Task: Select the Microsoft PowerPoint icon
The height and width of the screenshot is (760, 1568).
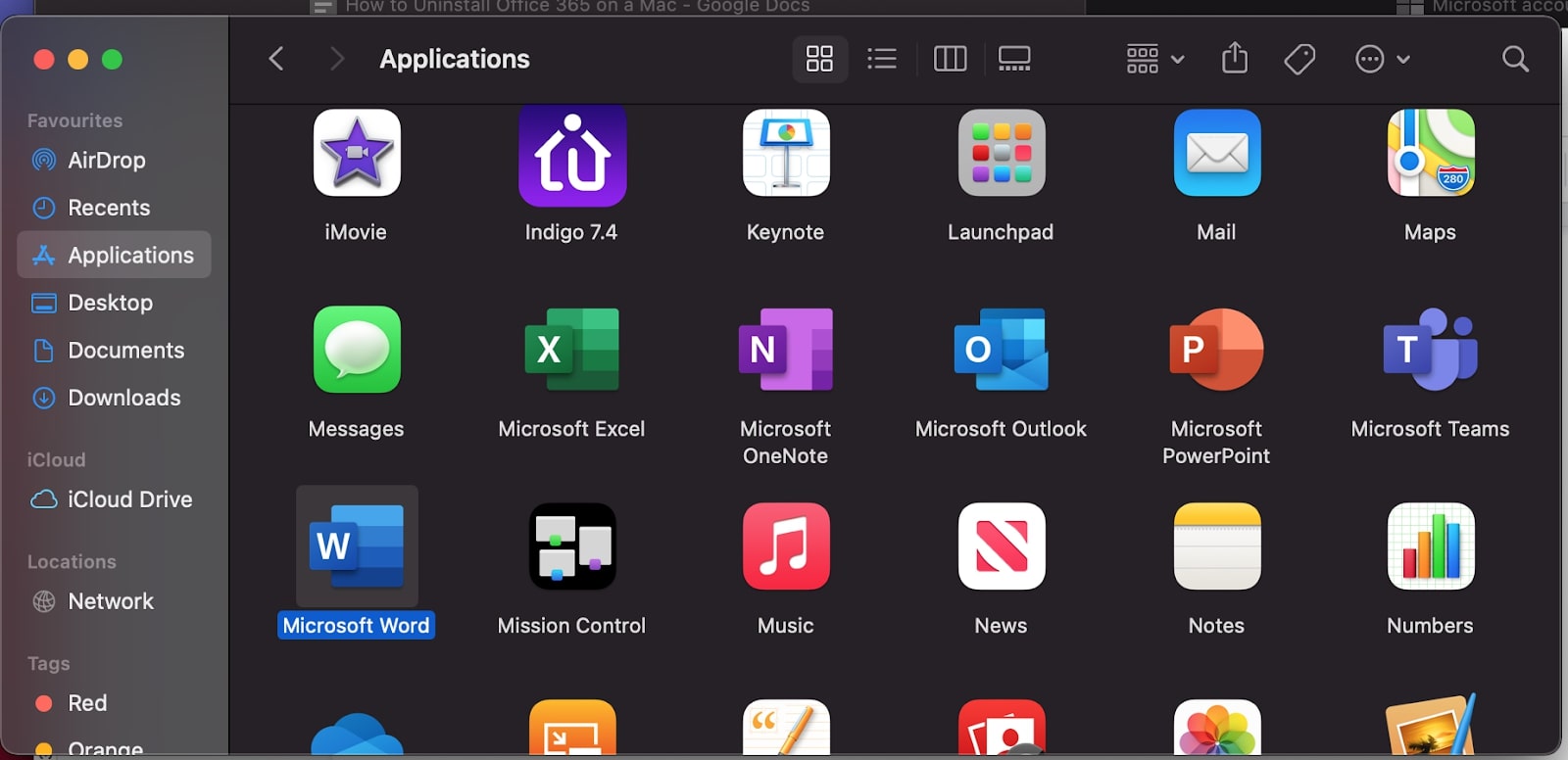Action: (x=1217, y=350)
